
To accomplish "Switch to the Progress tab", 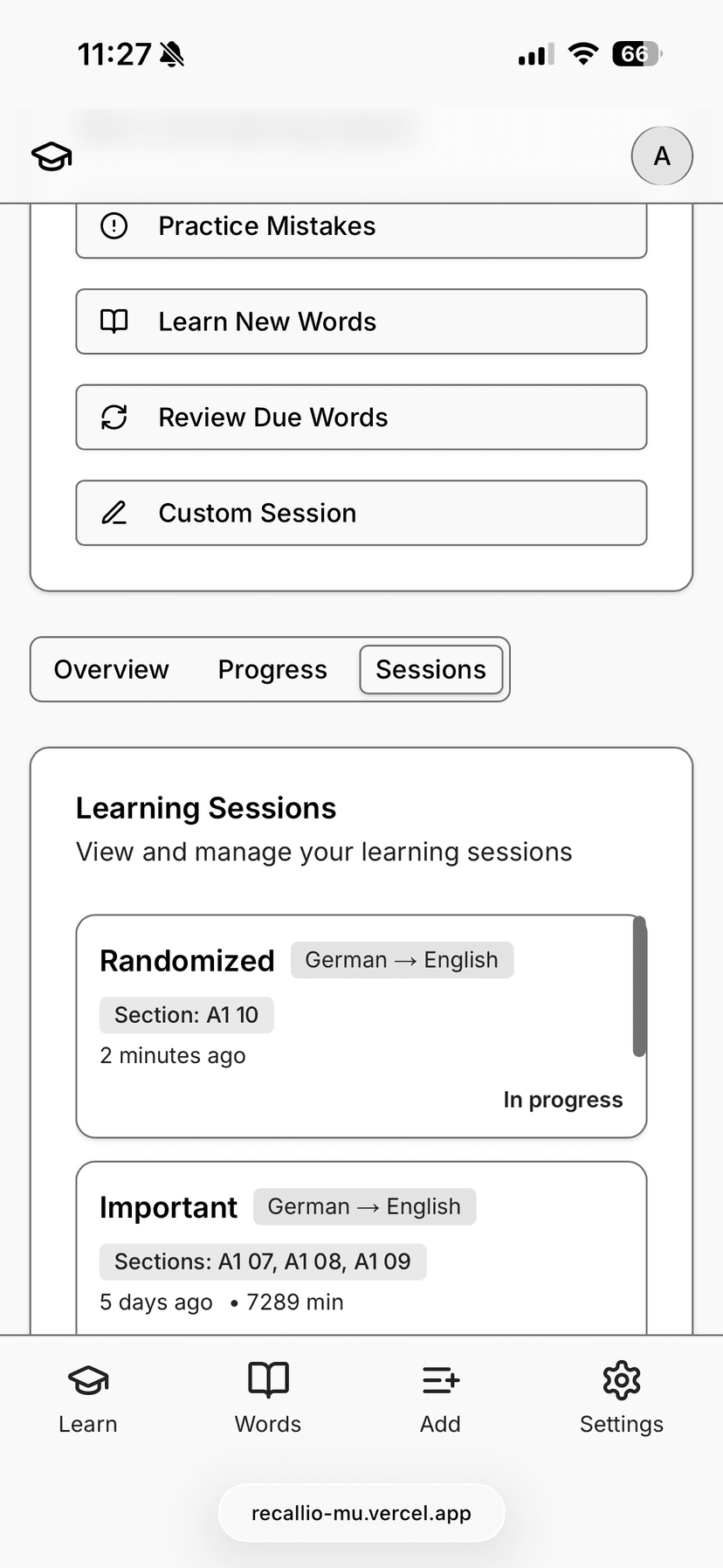I will click(x=272, y=669).
